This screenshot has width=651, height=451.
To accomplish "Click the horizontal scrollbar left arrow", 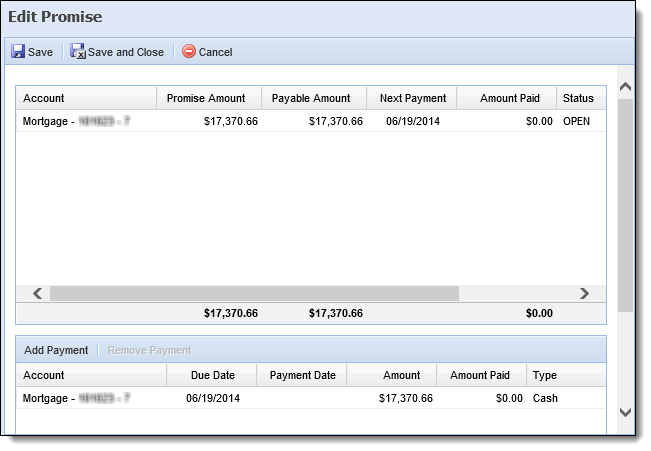I will pos(37,294).
